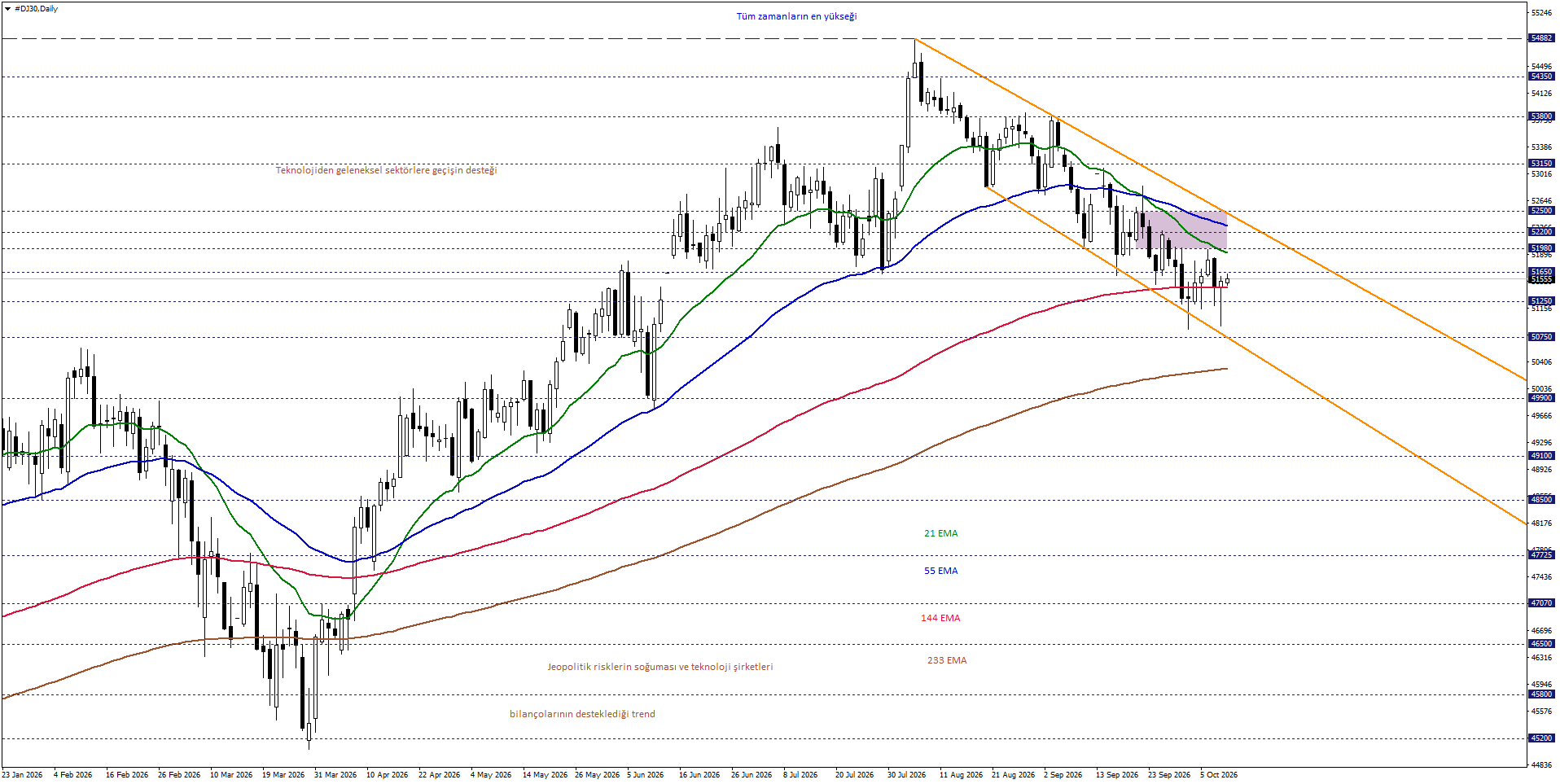
Task: Click the 46500 price level tag
Action: pyautogui.click(x=1541, y=644)
